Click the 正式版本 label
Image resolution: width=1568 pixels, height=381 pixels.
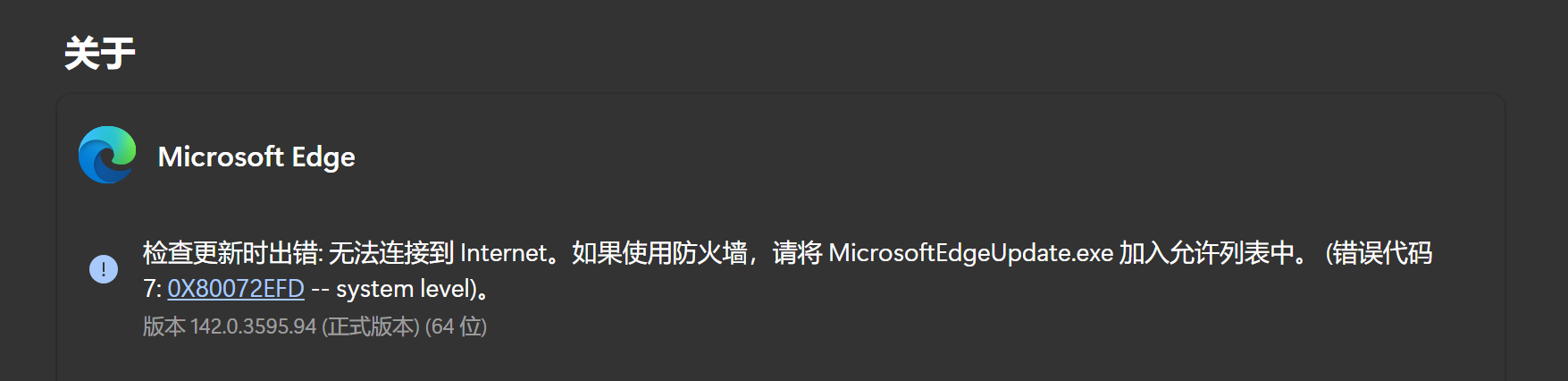coord(371,326)
